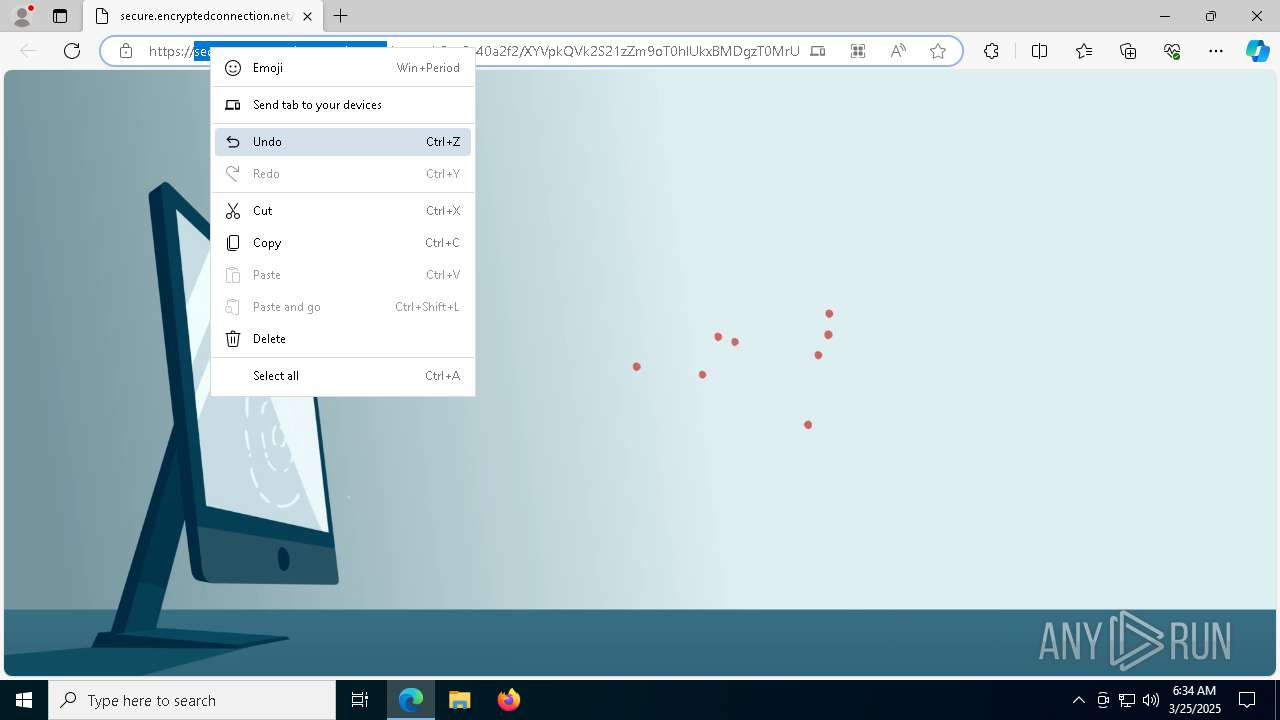The width and height of the screenshot is (1280, 720).
Task: Select Copy in context menu
Action: [343, 243]
